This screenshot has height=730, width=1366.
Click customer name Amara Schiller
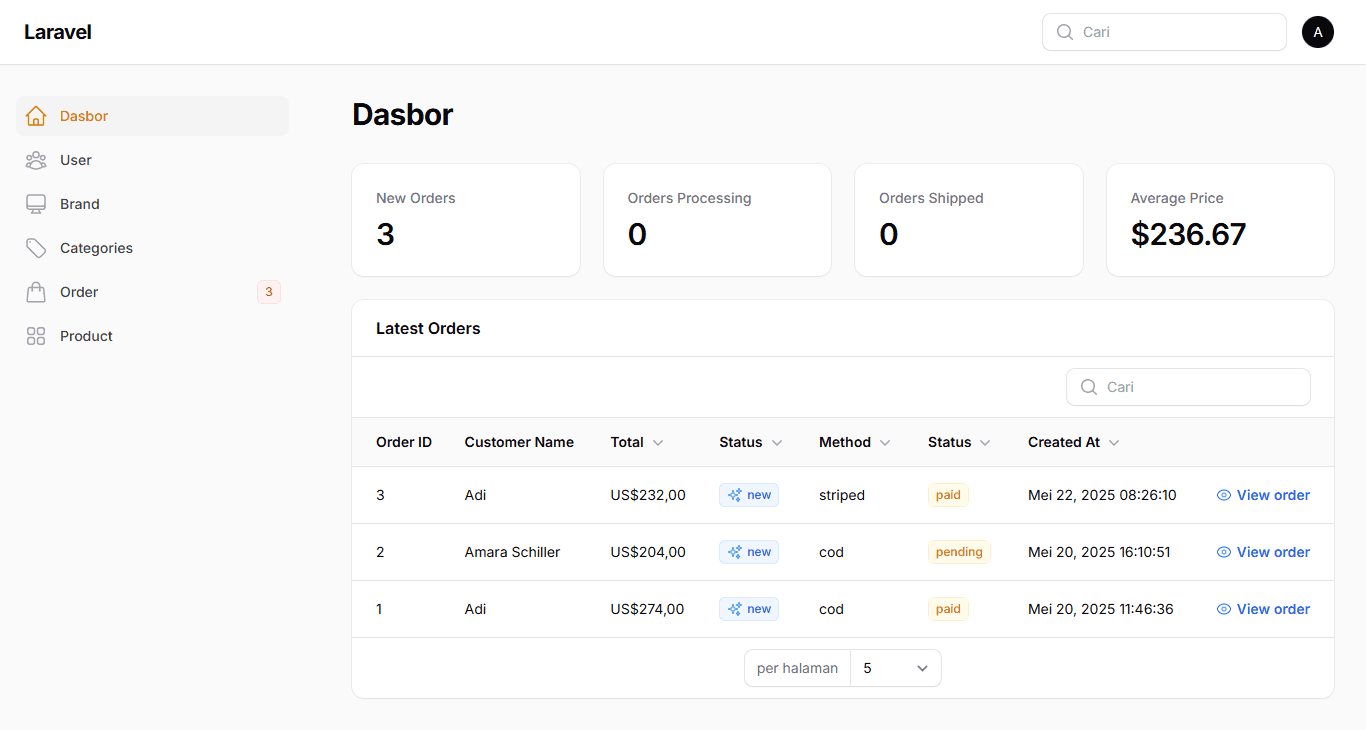(512, 552)
